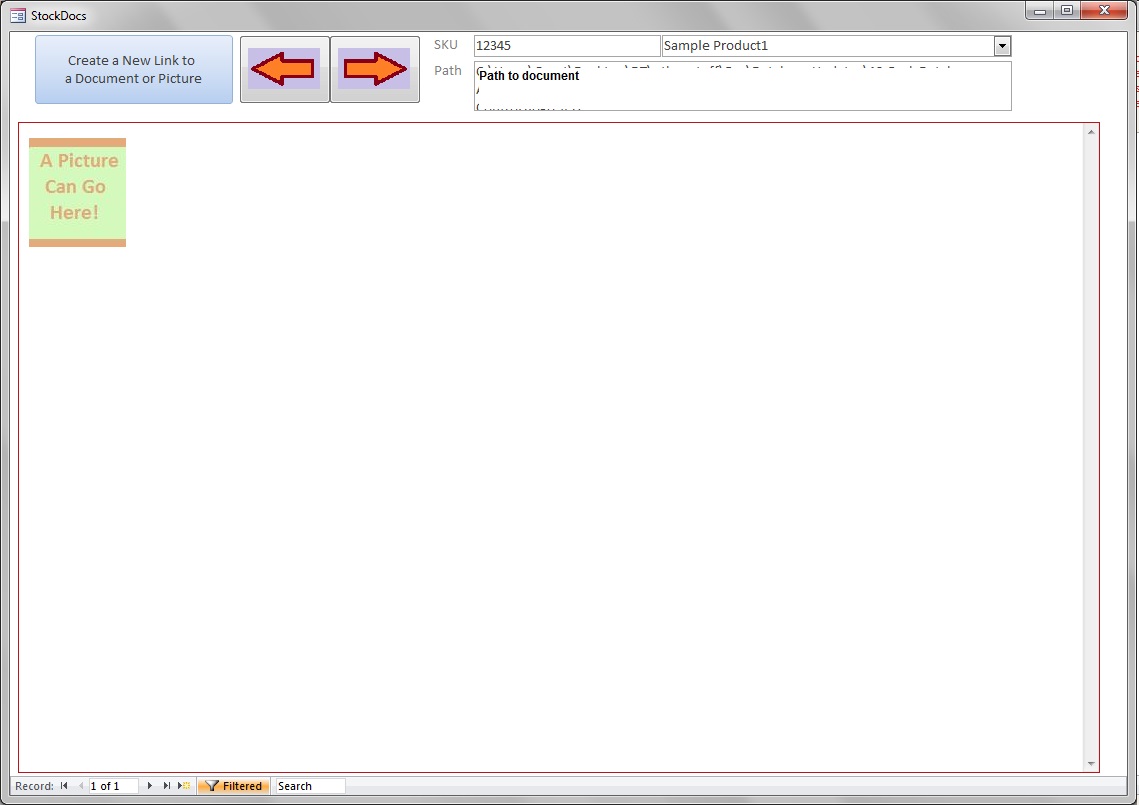Click the scroll up arrow of document pane
1139x805 pixels.
pos(1091,132)
